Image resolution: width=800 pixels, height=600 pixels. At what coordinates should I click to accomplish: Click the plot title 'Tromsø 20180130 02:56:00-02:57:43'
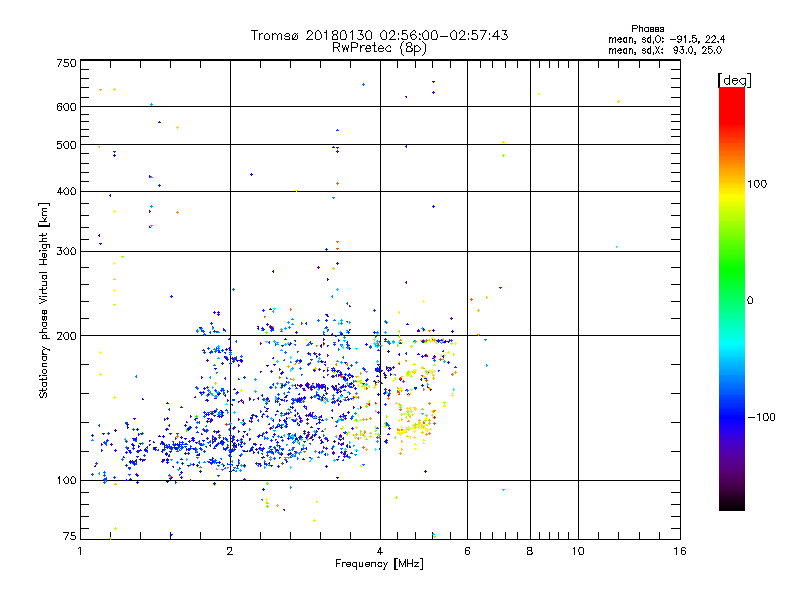379,35
